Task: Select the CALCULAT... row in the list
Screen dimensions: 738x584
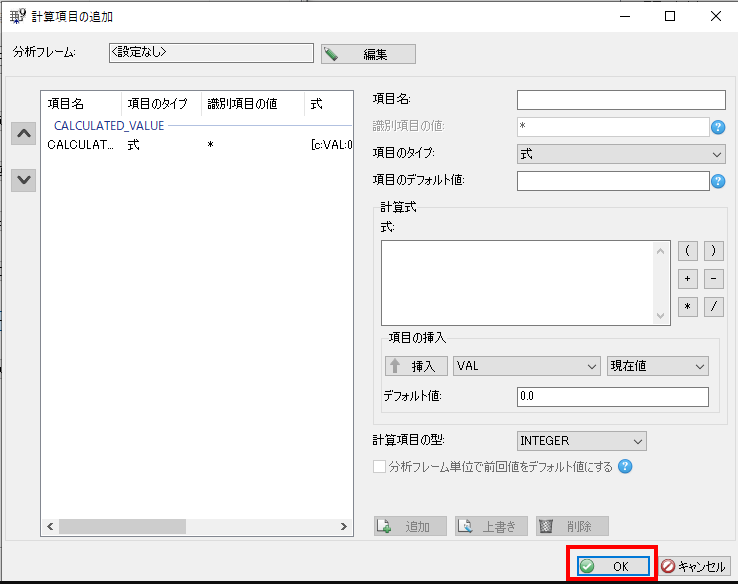Action: click(x=197, y=144)
